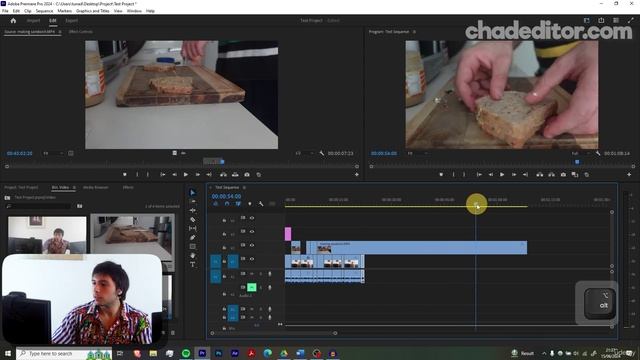Open Program monitor settings wrench
The width and height of the screenshot is (640, 360).
click(598, 153)
